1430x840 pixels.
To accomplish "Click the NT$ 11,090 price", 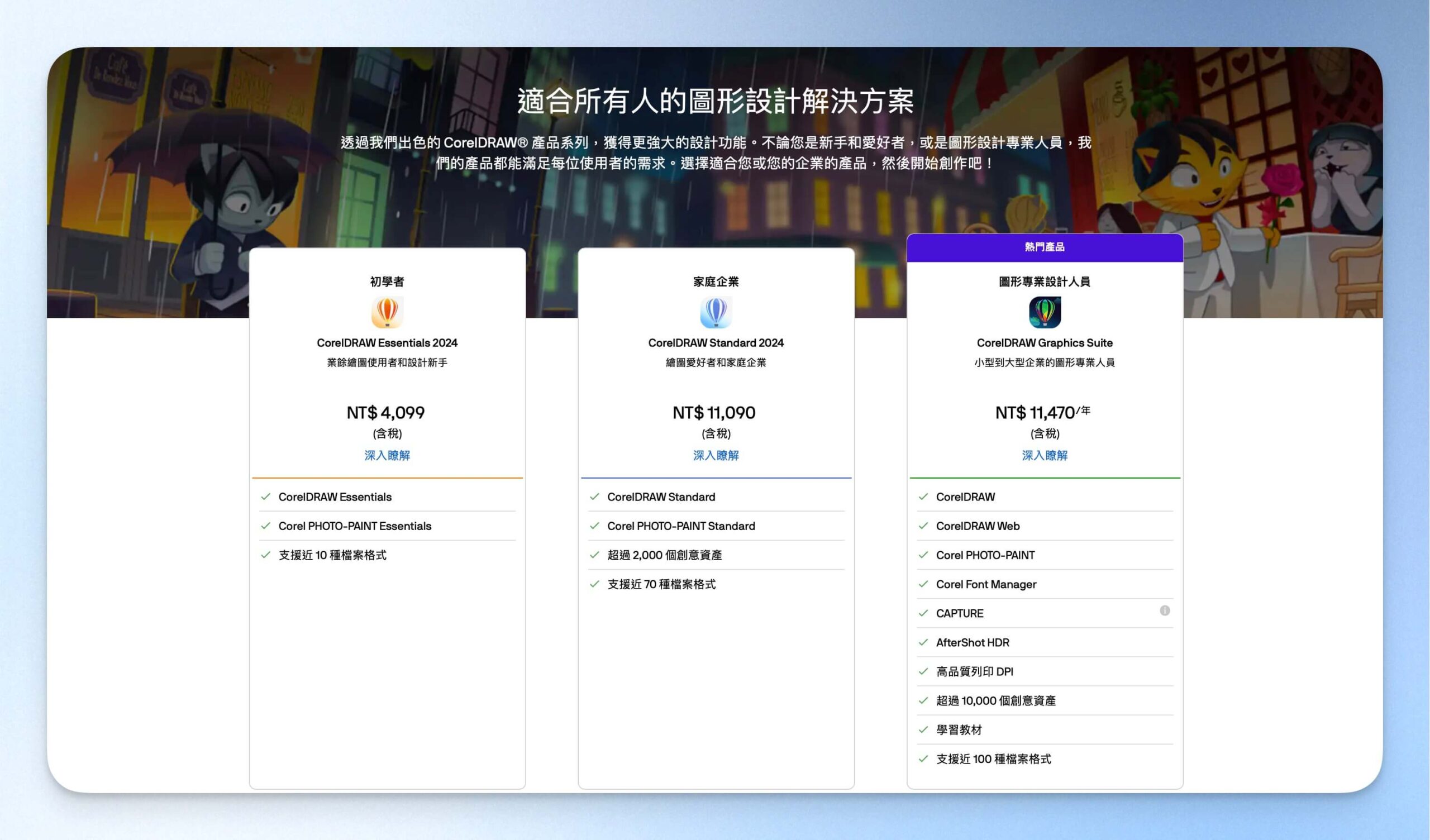I will click(x=714, y=413).
